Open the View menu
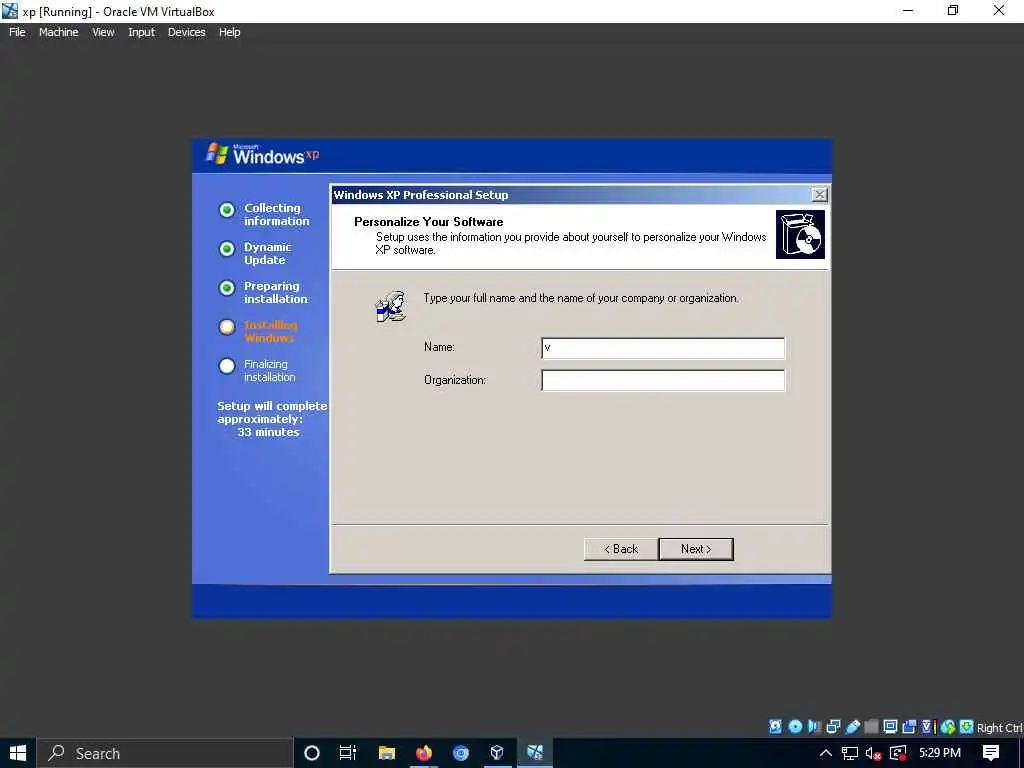 [x=103, y=32]
